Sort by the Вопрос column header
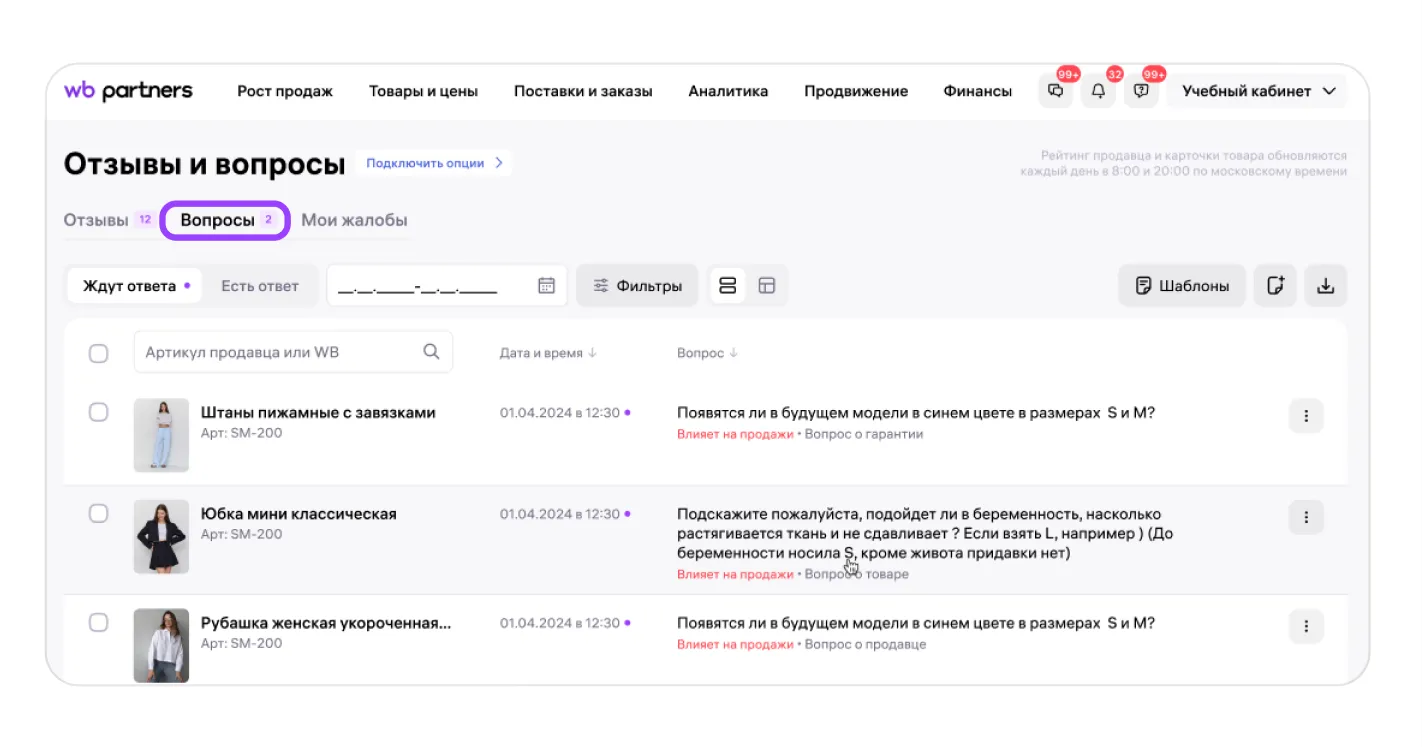The image size is (1422, 747). tap(707, 353)
